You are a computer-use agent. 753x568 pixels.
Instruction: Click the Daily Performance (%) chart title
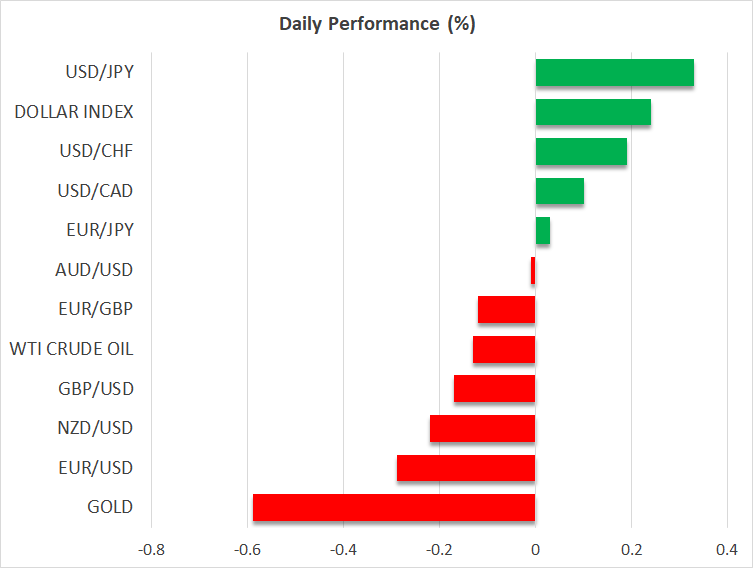(x=376, y=25)
